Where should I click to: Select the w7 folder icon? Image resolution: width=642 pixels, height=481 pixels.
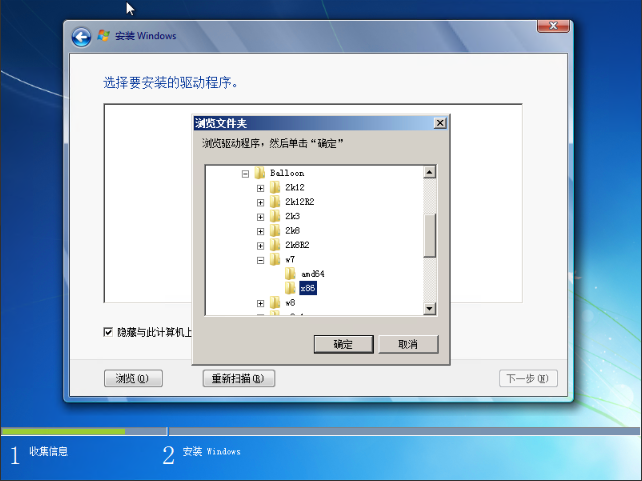tap(275, 260)
